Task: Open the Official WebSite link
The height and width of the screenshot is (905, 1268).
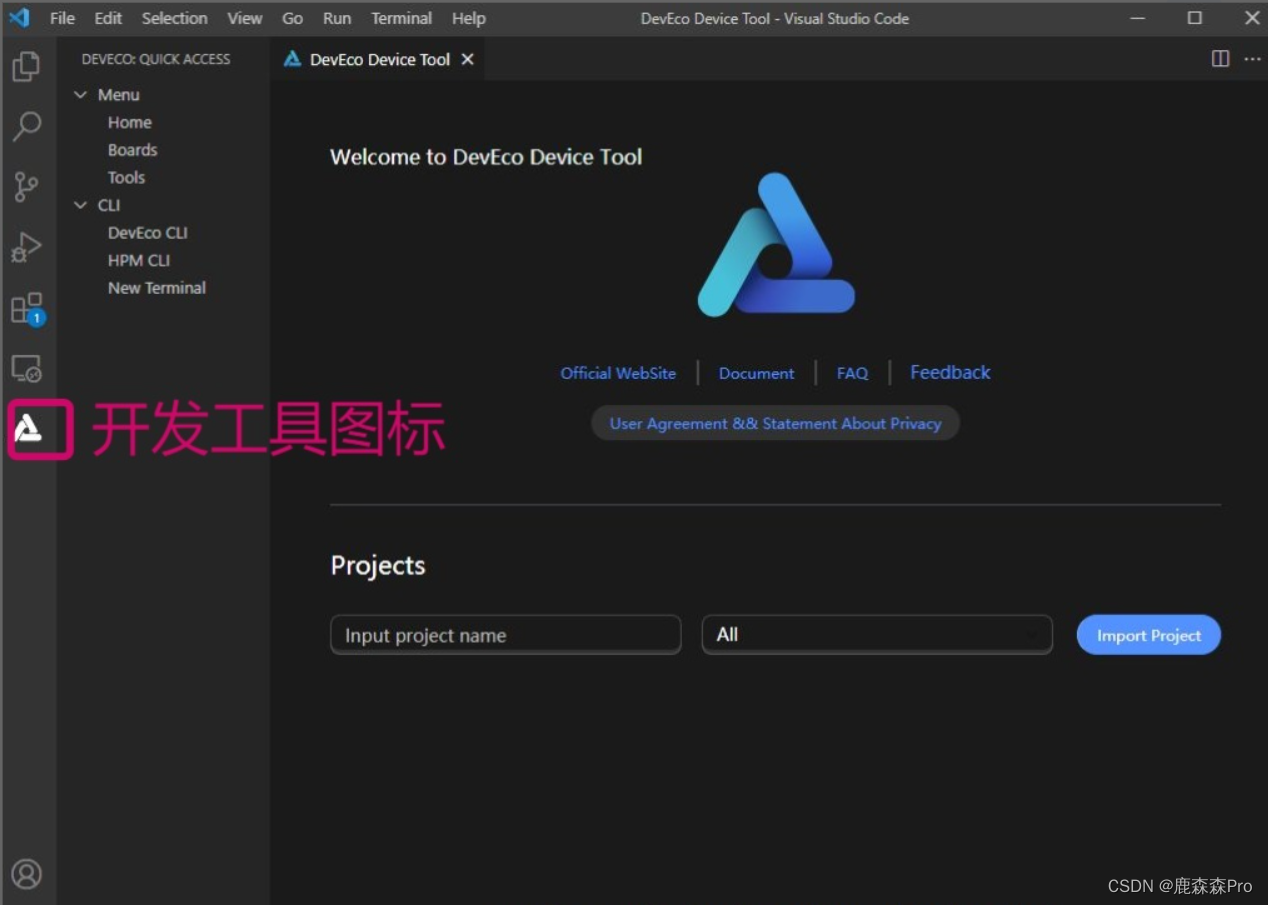Action: (x=618, y=373)
